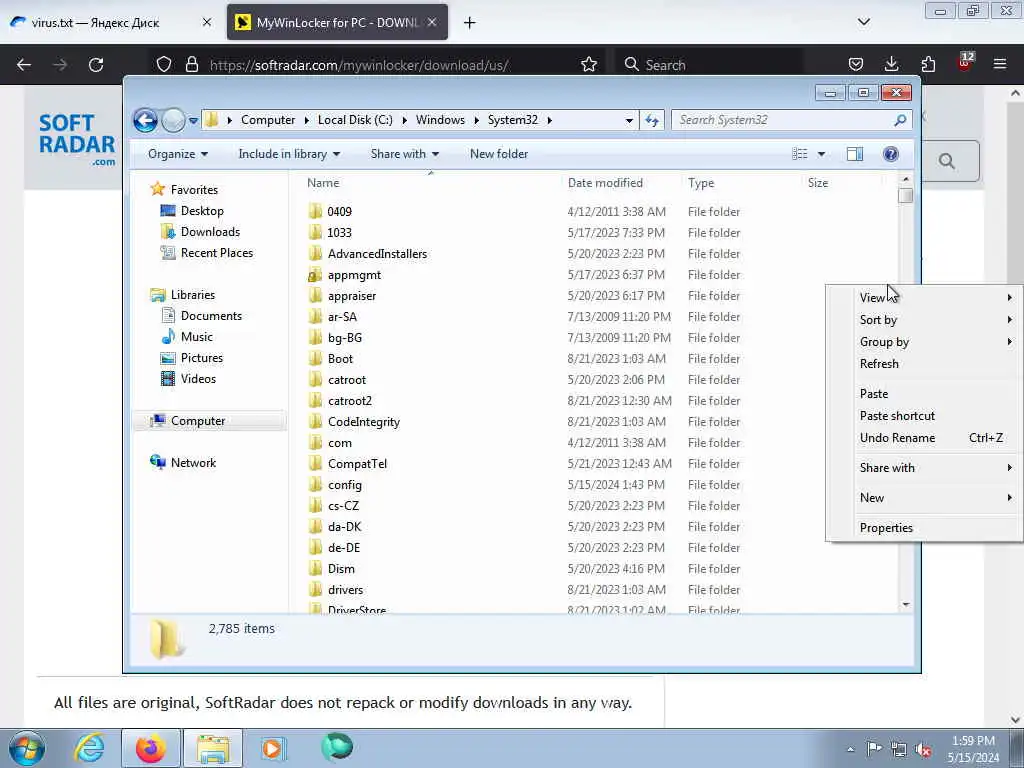Open a new Firefox tab
Image resolution: width=1024 pixels, height=768 pixels.
(470, 23)
